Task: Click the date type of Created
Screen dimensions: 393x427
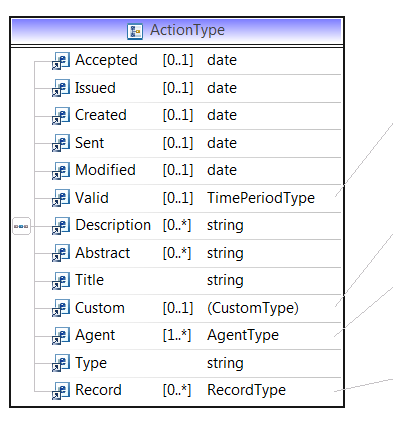Action: click(x=222, y=115)
